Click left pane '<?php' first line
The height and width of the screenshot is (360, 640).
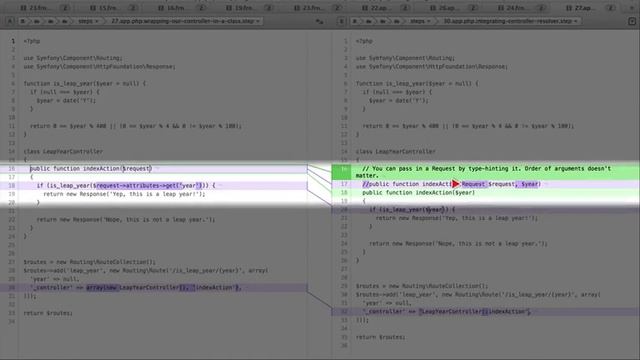pyautogui.click(x=31, y=41)
